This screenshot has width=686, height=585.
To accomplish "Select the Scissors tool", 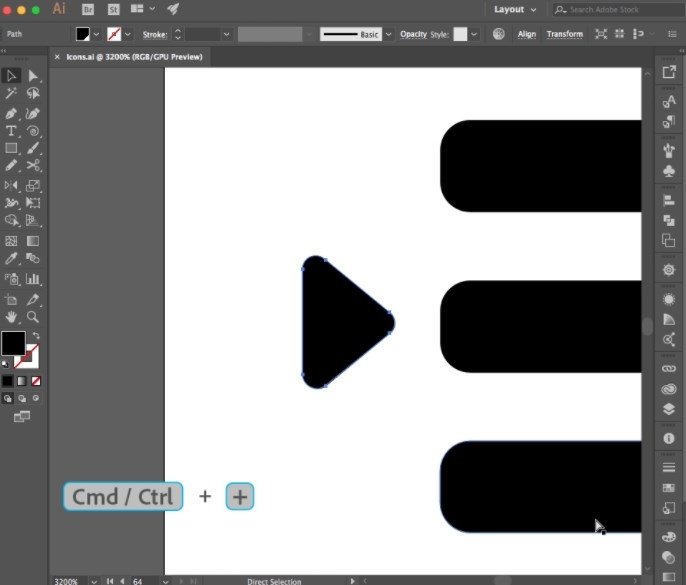I will pyautogui.click(x=33, y=165).
